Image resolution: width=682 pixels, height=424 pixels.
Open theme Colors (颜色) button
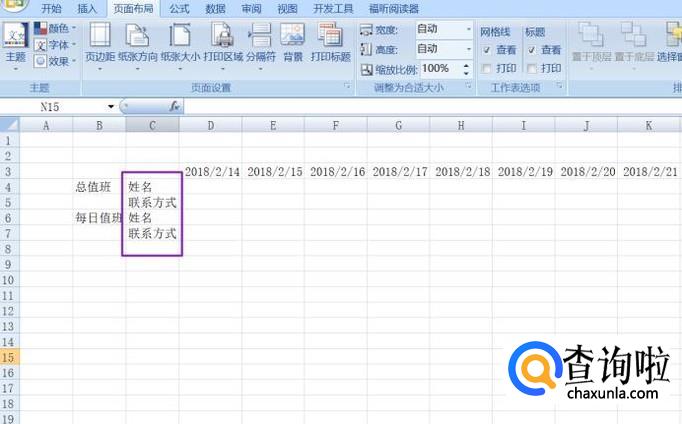pyautogui.click(x=52, y=29)
